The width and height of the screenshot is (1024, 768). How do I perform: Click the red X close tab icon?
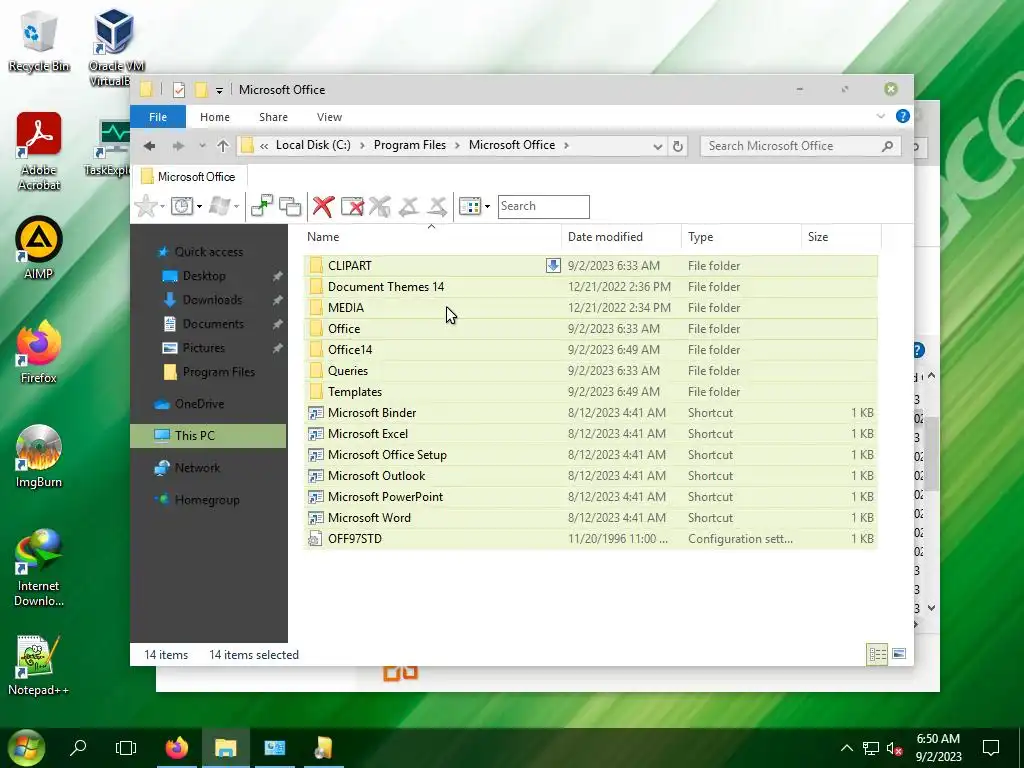pos(323,206)
